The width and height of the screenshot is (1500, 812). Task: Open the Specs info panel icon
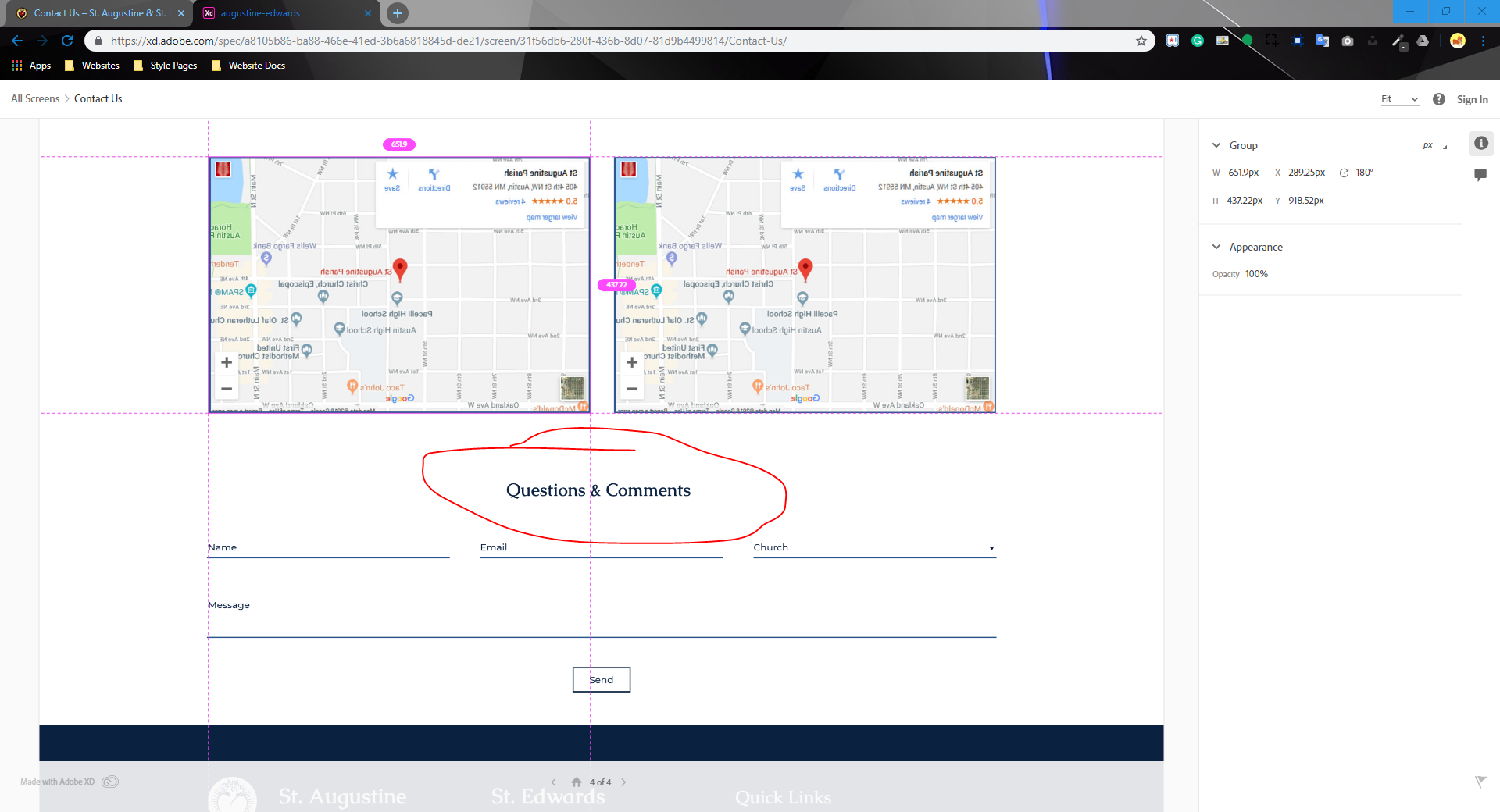(x=1480, y=144)
